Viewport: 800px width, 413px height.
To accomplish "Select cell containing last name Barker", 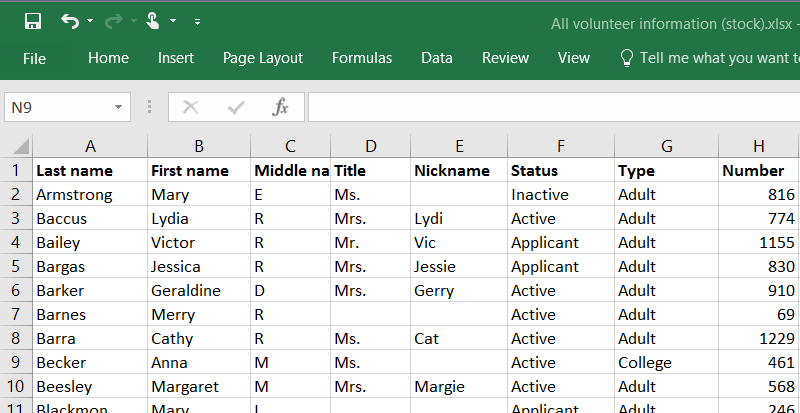I will click(x=89, y=291).
